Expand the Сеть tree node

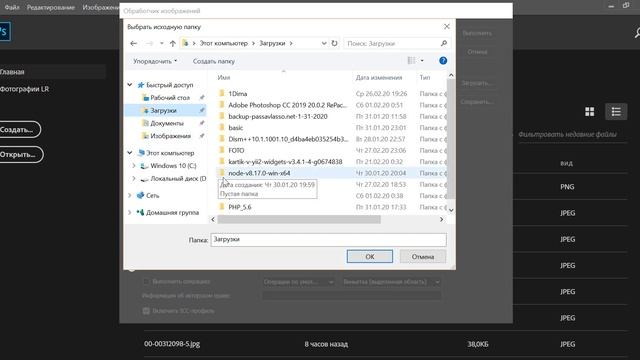pos(130,196)
